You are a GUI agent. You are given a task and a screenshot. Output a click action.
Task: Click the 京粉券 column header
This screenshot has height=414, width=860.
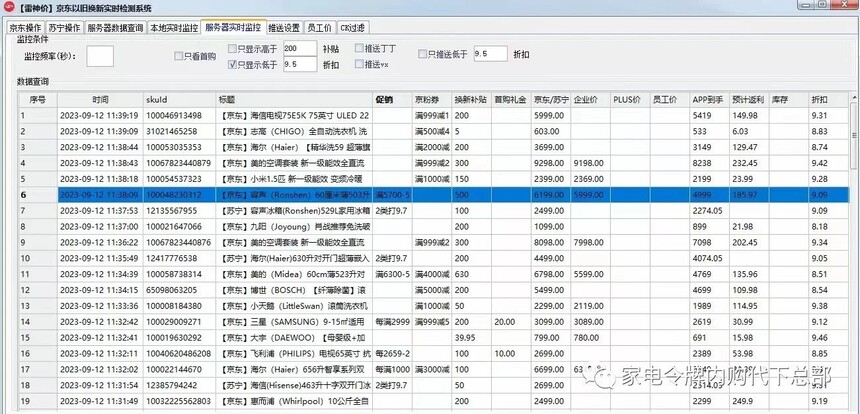pos(432,100)
